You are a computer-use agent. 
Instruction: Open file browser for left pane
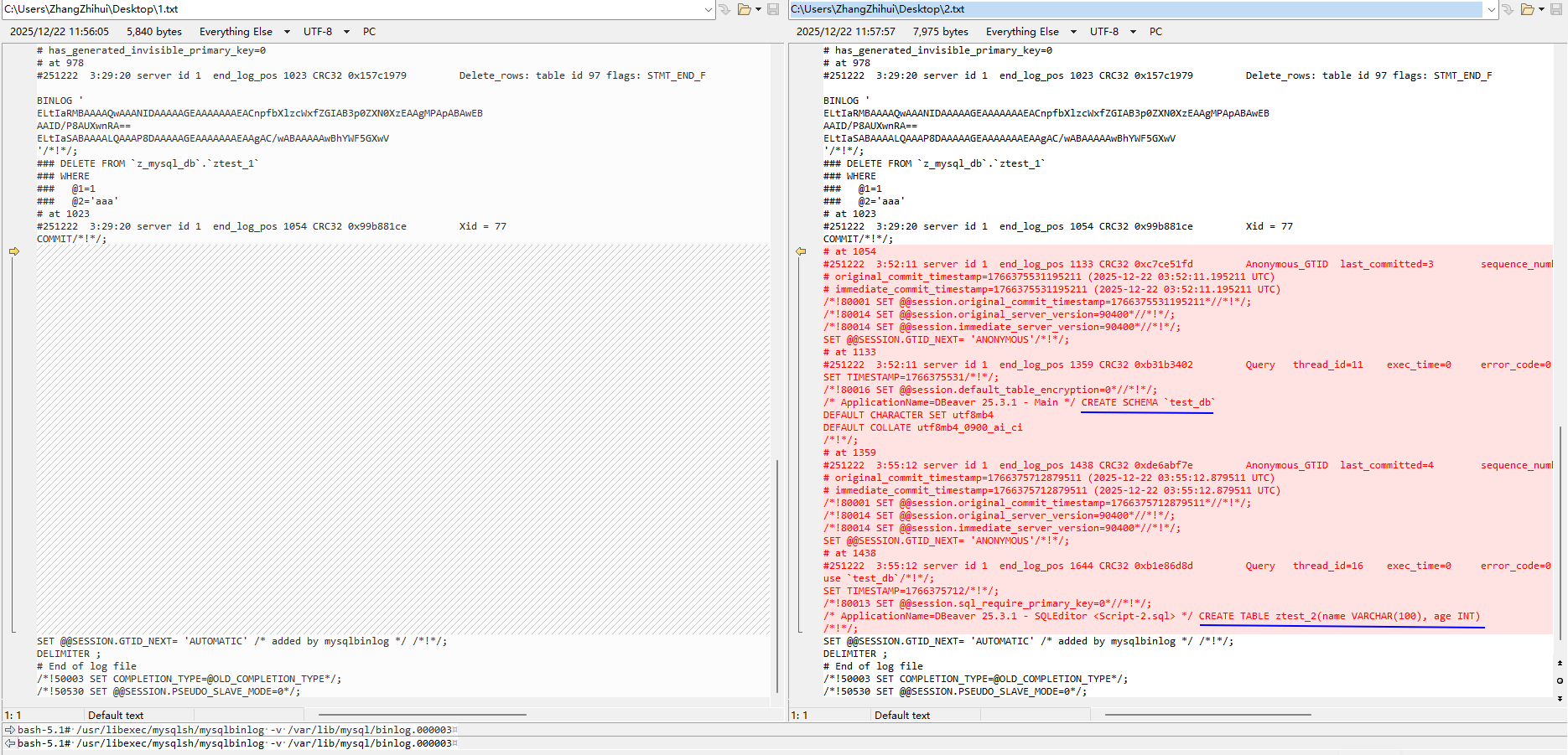pos(744,9)
